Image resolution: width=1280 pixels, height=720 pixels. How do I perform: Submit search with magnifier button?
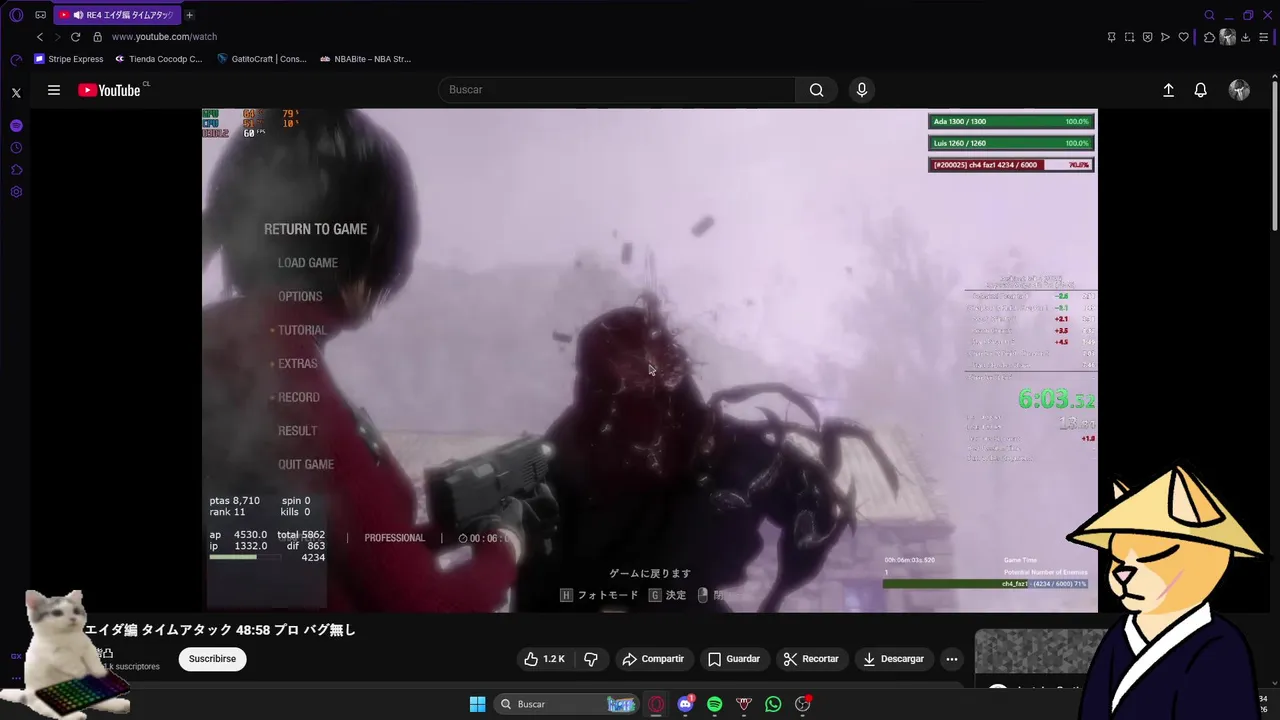pyautogui.click(x=817, y=90)
